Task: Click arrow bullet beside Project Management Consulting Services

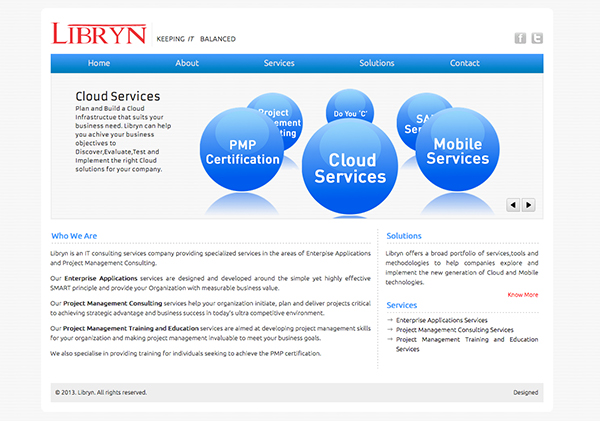Action: click(390, 329)
